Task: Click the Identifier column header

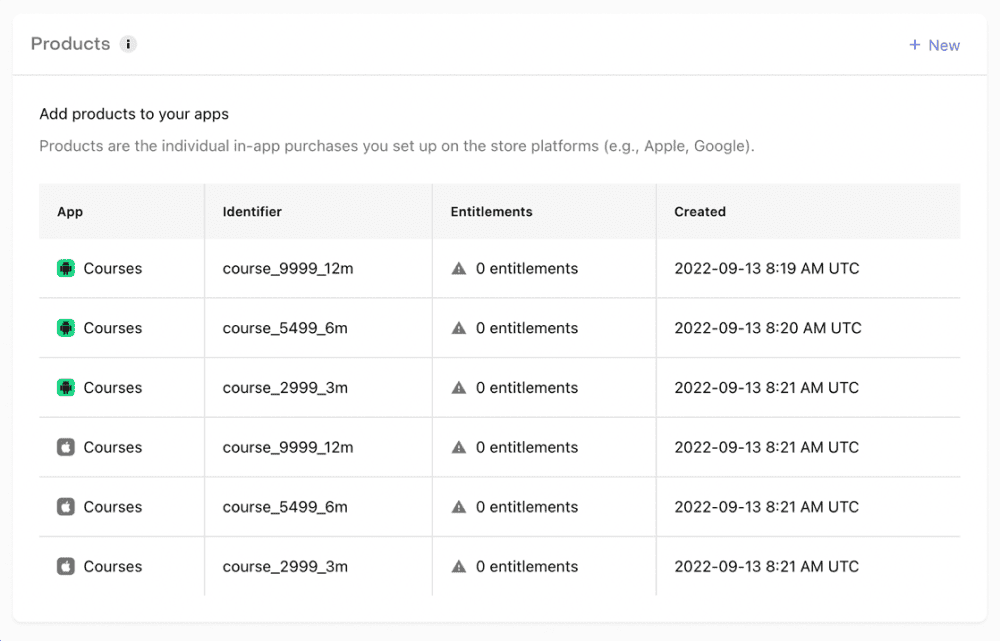Action: pos(252,212)
